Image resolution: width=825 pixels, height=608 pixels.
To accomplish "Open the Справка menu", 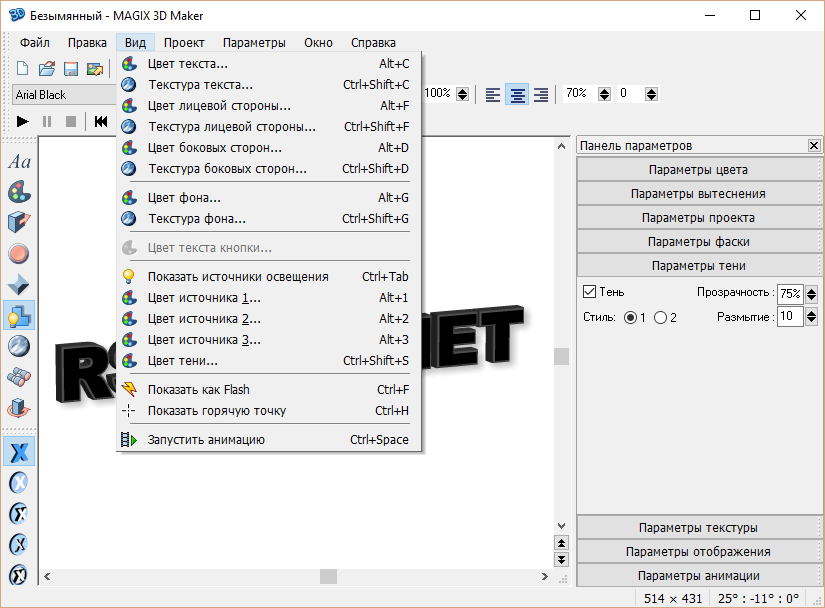I will [373, 43].
